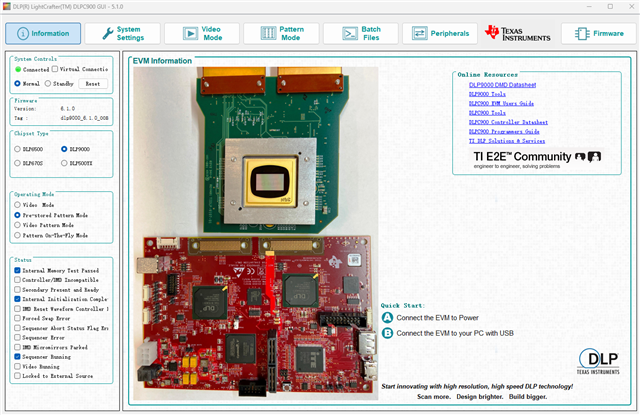Image resolution: width=640 pixels, height=415 pixels.
Task: Open the DLPC900 Programmers Guide link
Action: click(504, 131)
